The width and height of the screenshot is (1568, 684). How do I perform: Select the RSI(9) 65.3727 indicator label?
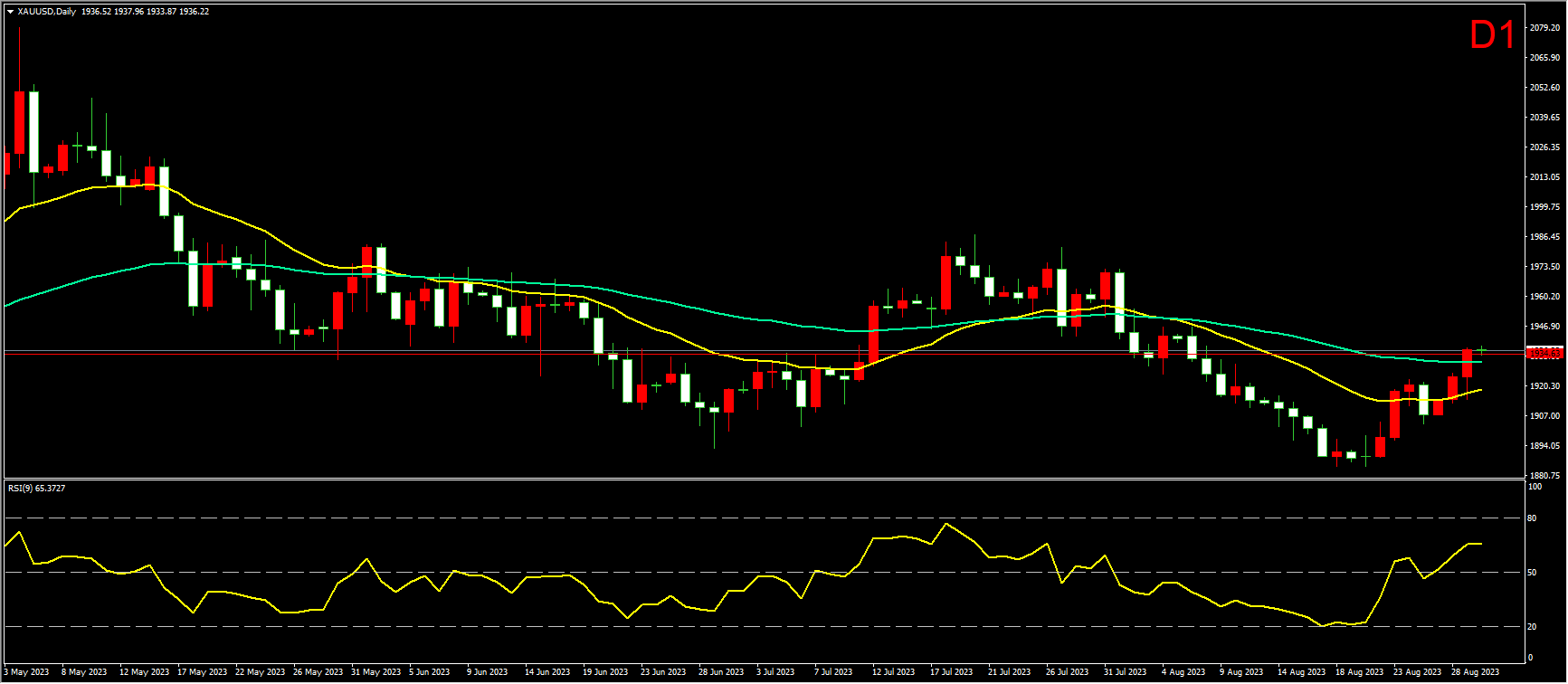tap(36, 489)
